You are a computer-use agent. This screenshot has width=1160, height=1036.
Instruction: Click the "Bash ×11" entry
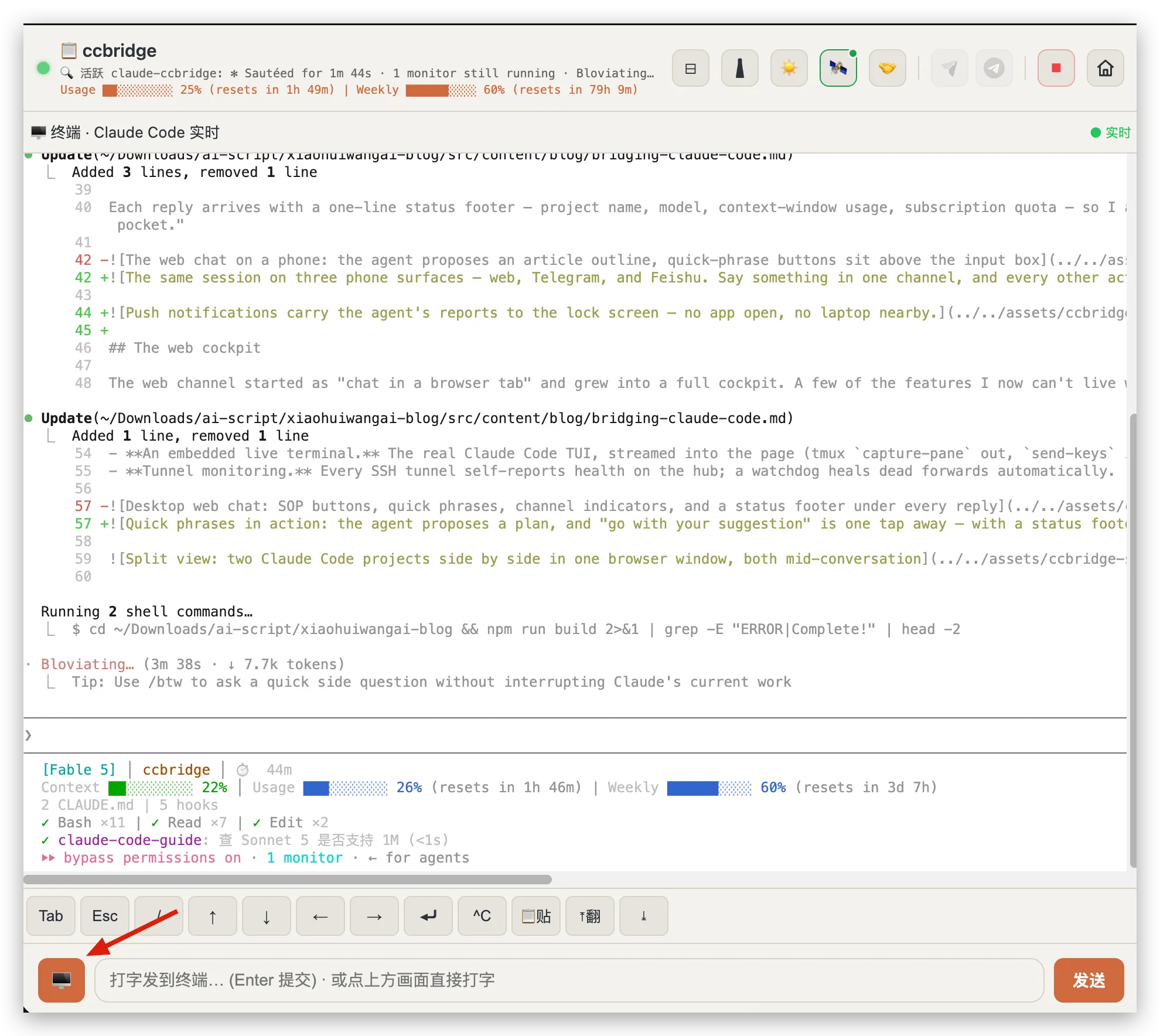[x=83, y=823]
